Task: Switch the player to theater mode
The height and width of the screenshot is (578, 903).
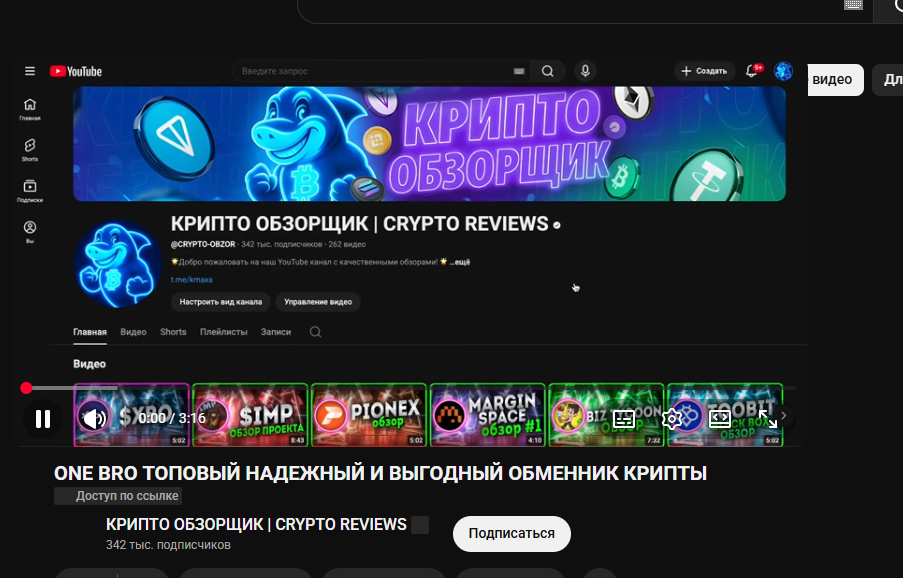Action: (720, 419)
